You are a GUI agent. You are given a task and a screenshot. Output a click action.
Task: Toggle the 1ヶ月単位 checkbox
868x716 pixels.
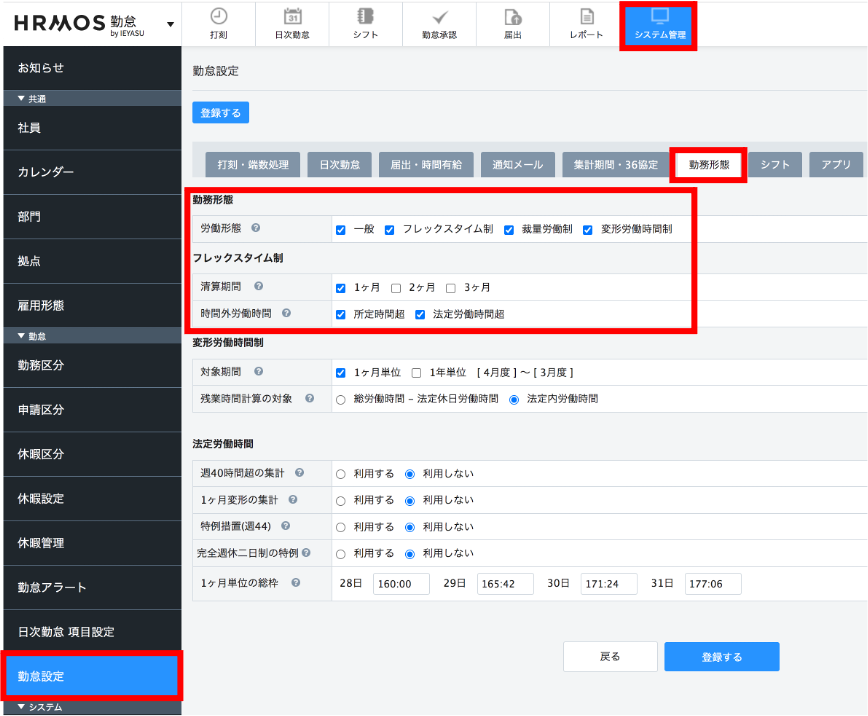340,373
